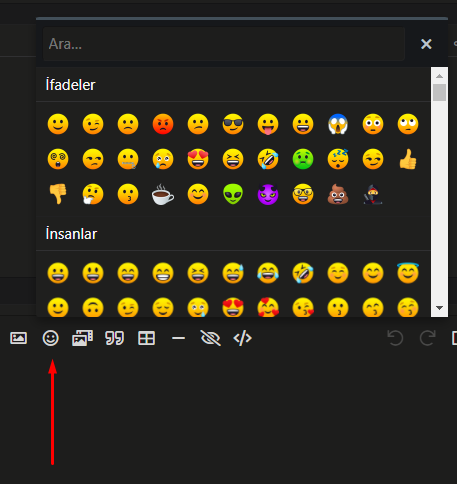Insert a quote block via toolbar
The height and width of the screenshot is (484, 457).
(x=114, y=338)
